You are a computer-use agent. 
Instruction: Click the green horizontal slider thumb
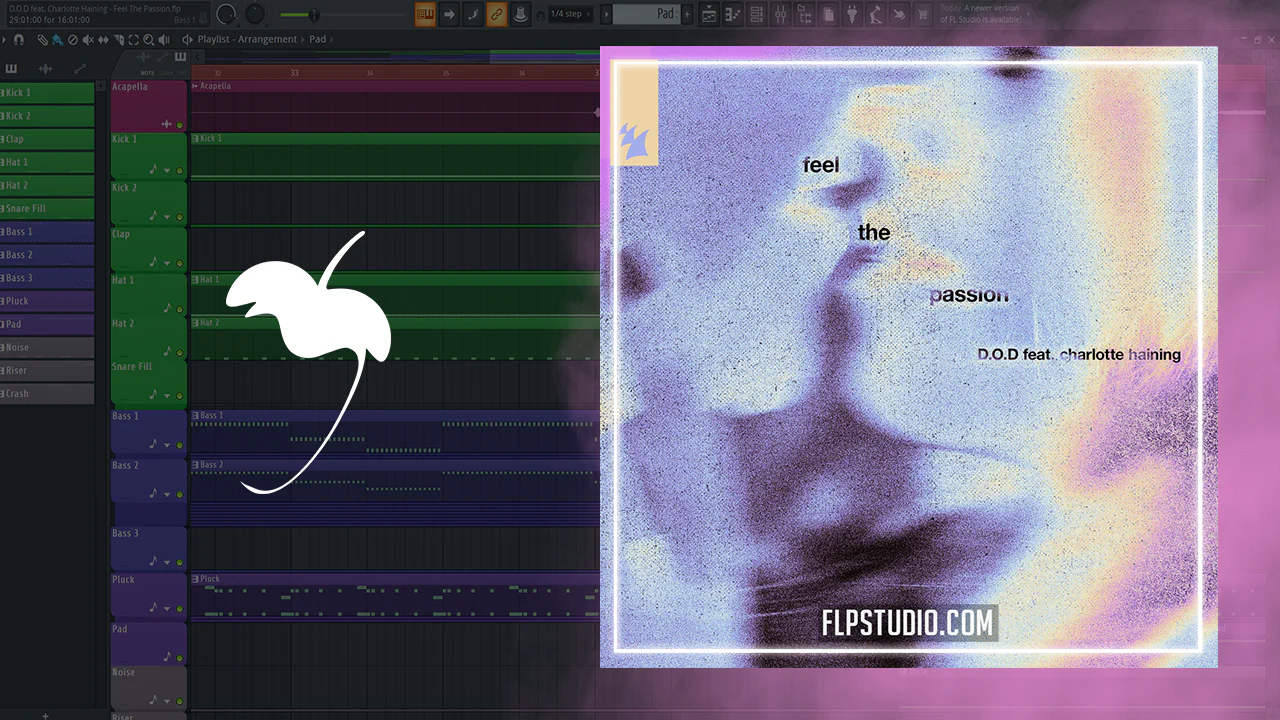[314, 15]
